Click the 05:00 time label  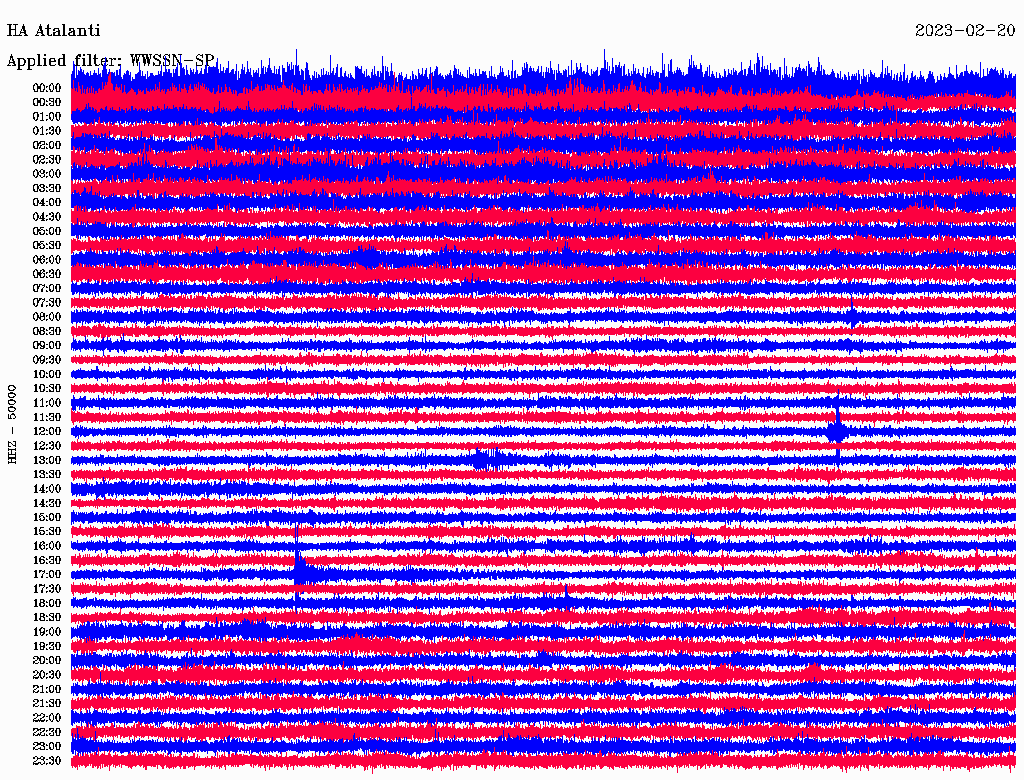[47, 231]
